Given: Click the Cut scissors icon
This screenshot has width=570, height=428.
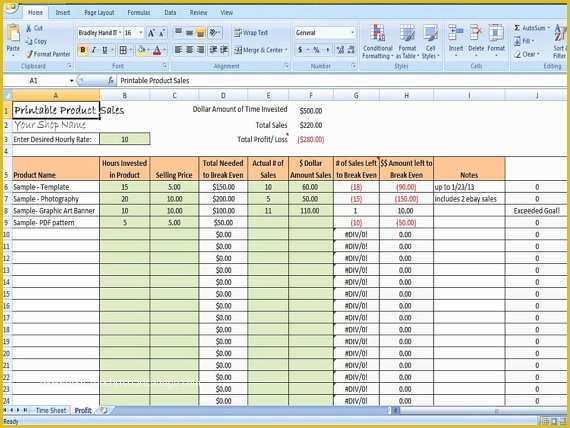Looking at the screenshot, I should click(29, 28).
